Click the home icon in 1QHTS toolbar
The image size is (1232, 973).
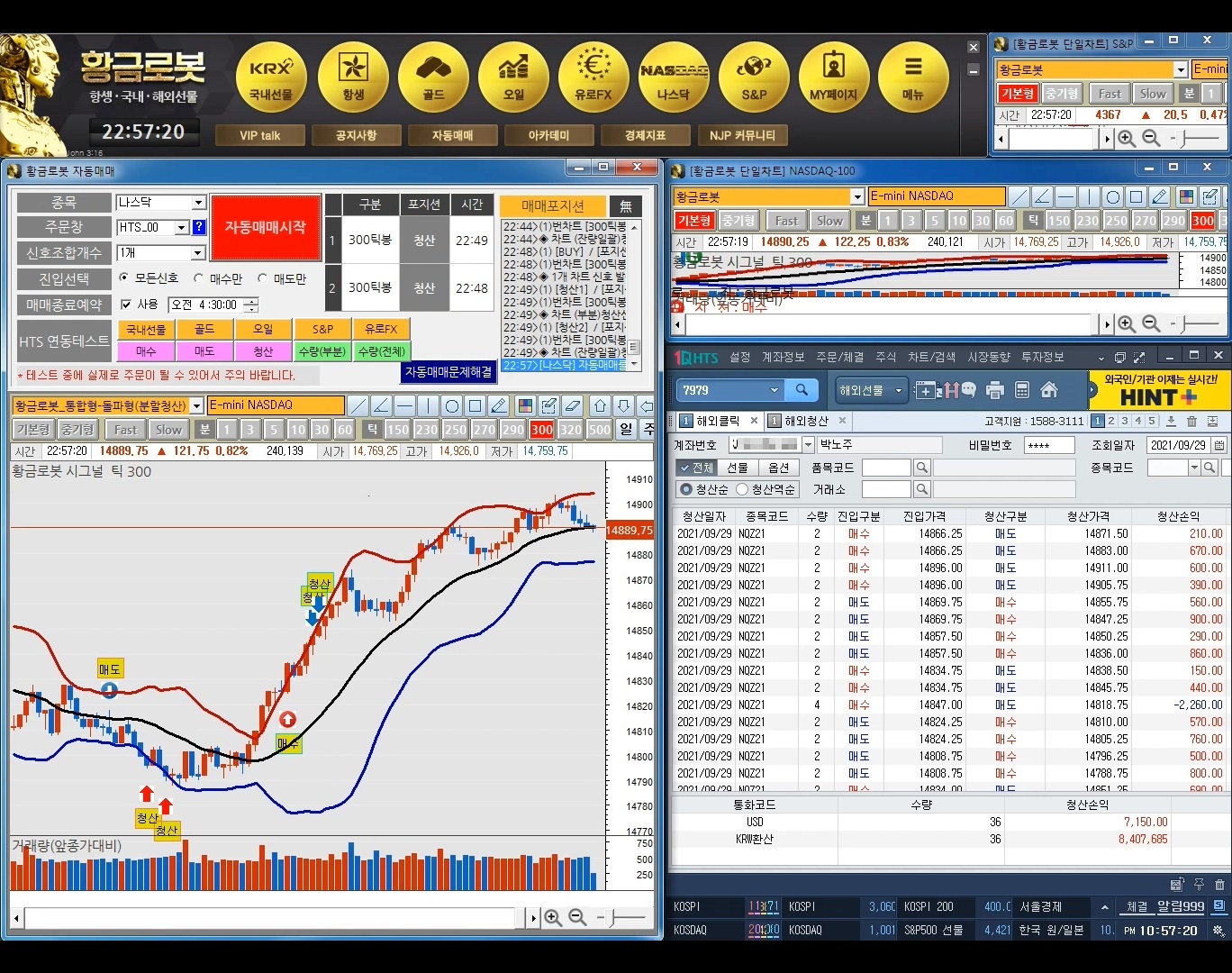1049,390
